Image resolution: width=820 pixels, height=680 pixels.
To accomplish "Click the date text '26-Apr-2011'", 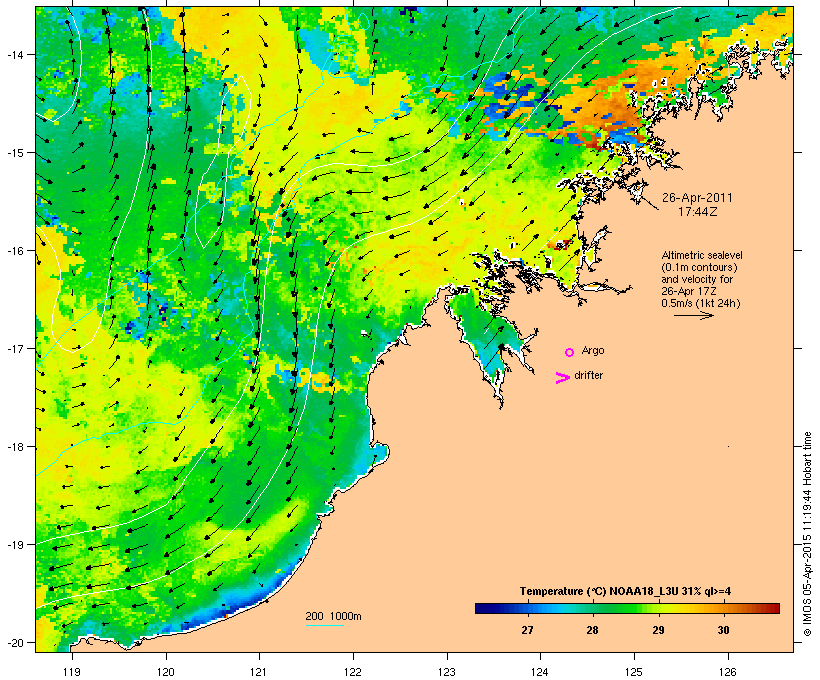I will click(697, 198).
